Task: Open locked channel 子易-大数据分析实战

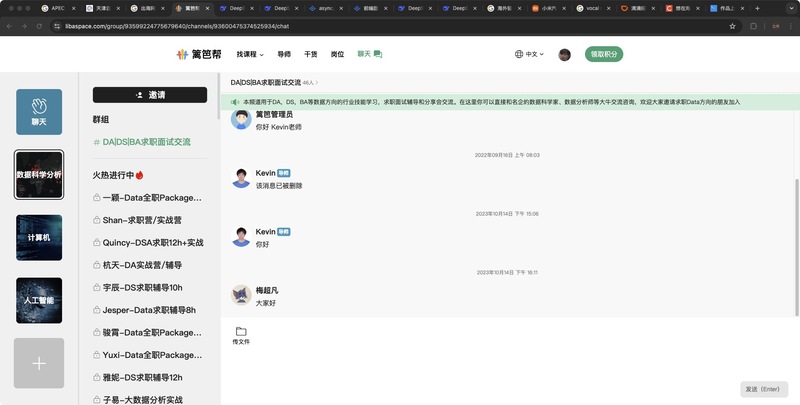Action: (138, 399)
